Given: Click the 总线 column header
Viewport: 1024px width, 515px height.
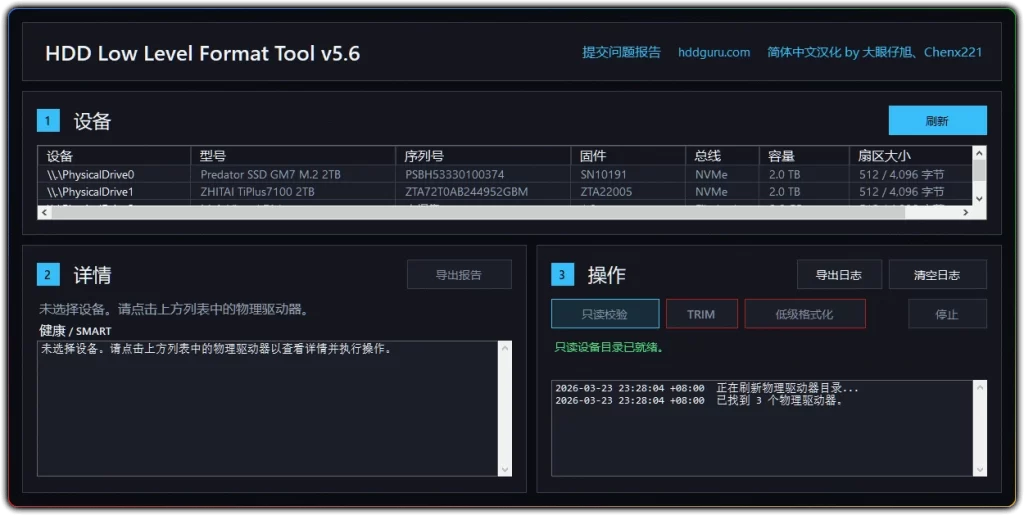Looking at the screenshot, I should (x=722, y=156).
